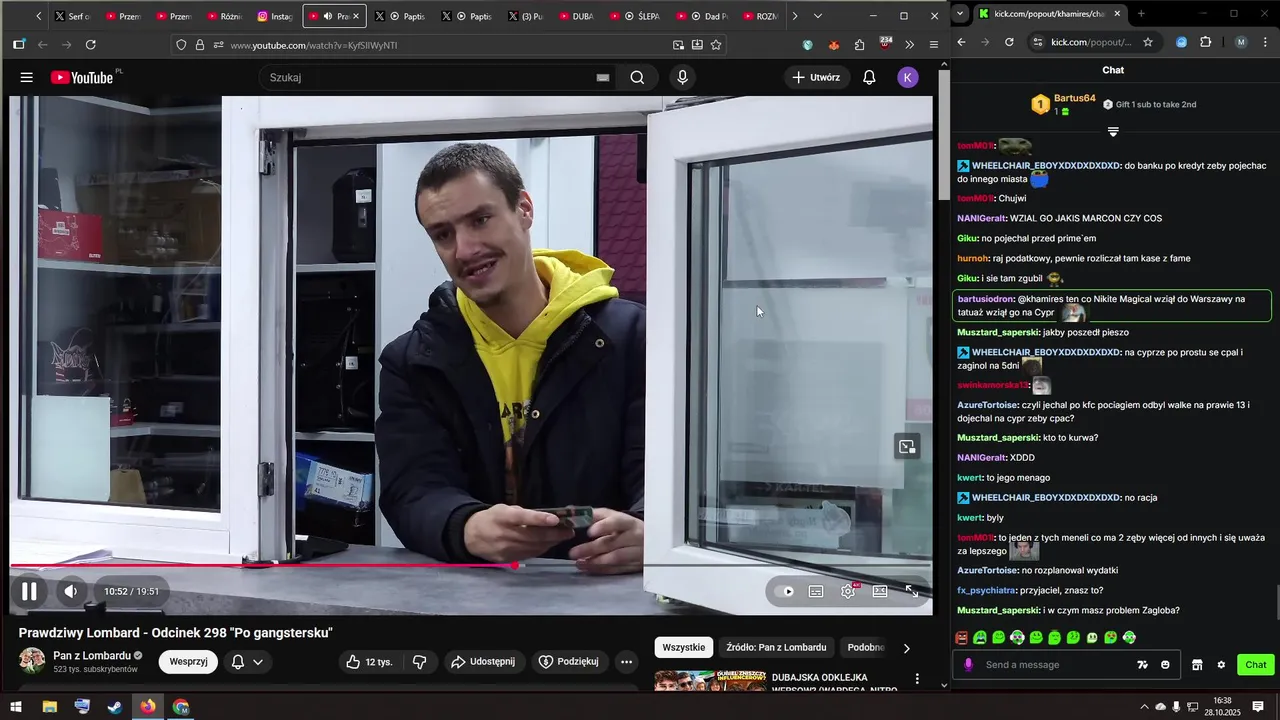Select the Źródło: Pan z Lombardu chip
This screenshot has width=1280, height=720.
(776, 647)
